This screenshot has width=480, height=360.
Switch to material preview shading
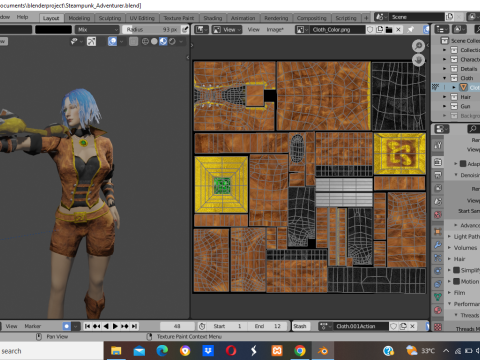click(x=163, y=41)
